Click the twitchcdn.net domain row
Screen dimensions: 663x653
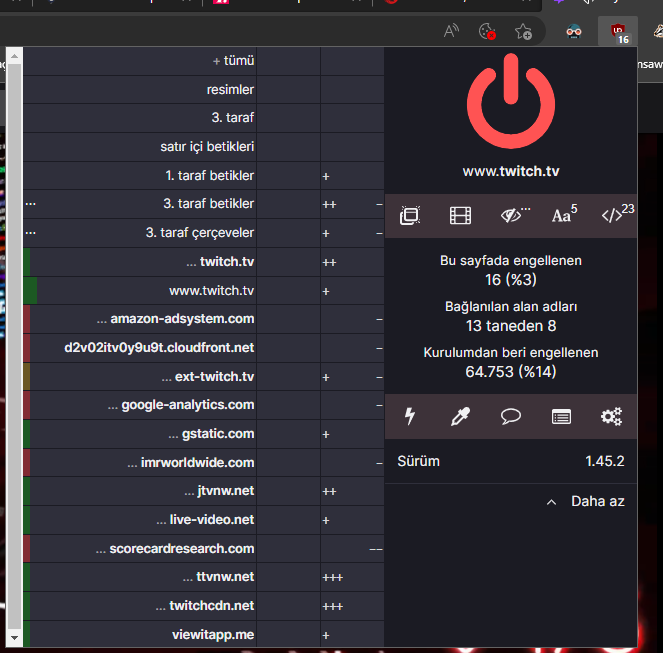pos(140,606)
